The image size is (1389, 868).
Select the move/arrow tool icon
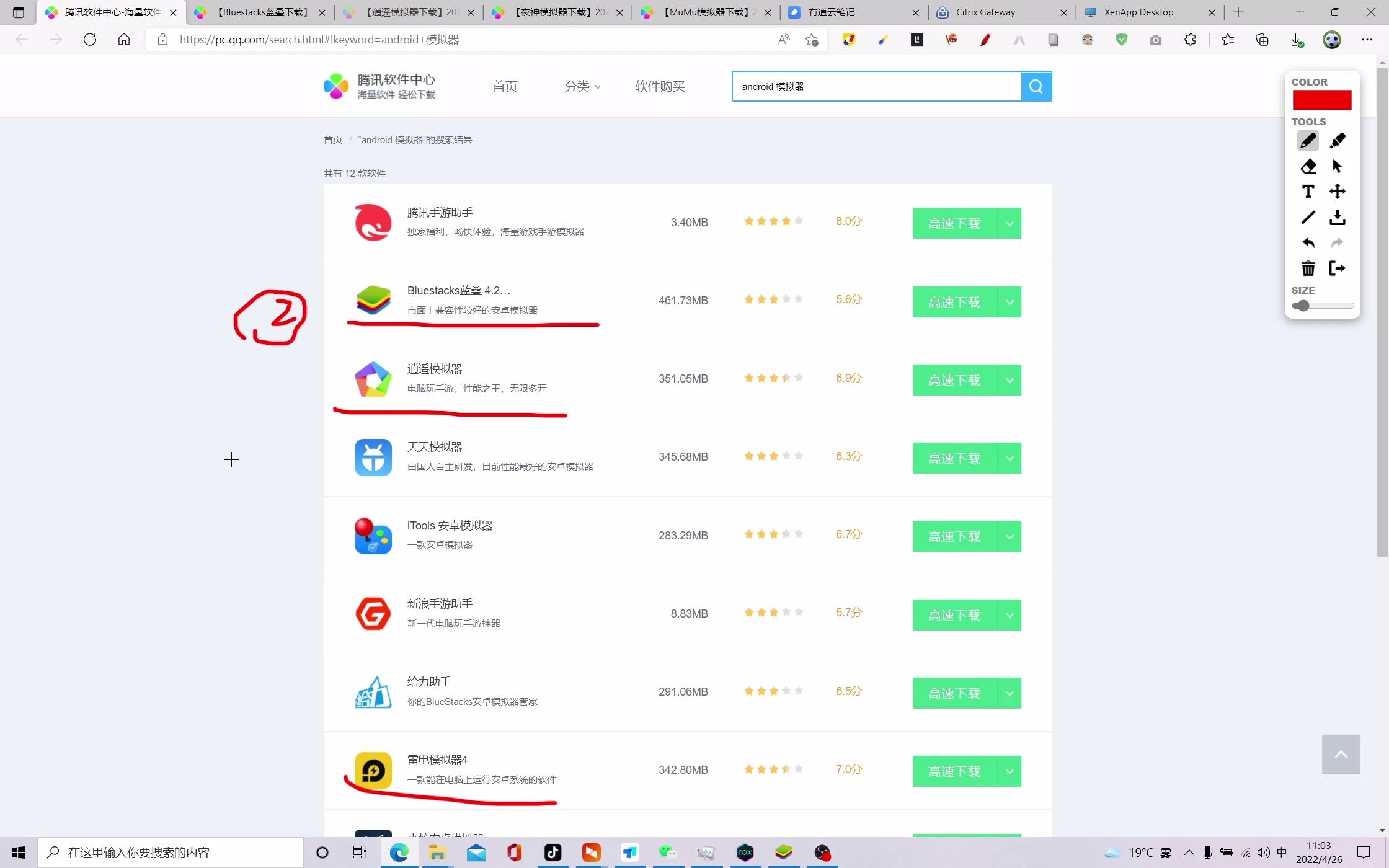(x=1337, y=166)
